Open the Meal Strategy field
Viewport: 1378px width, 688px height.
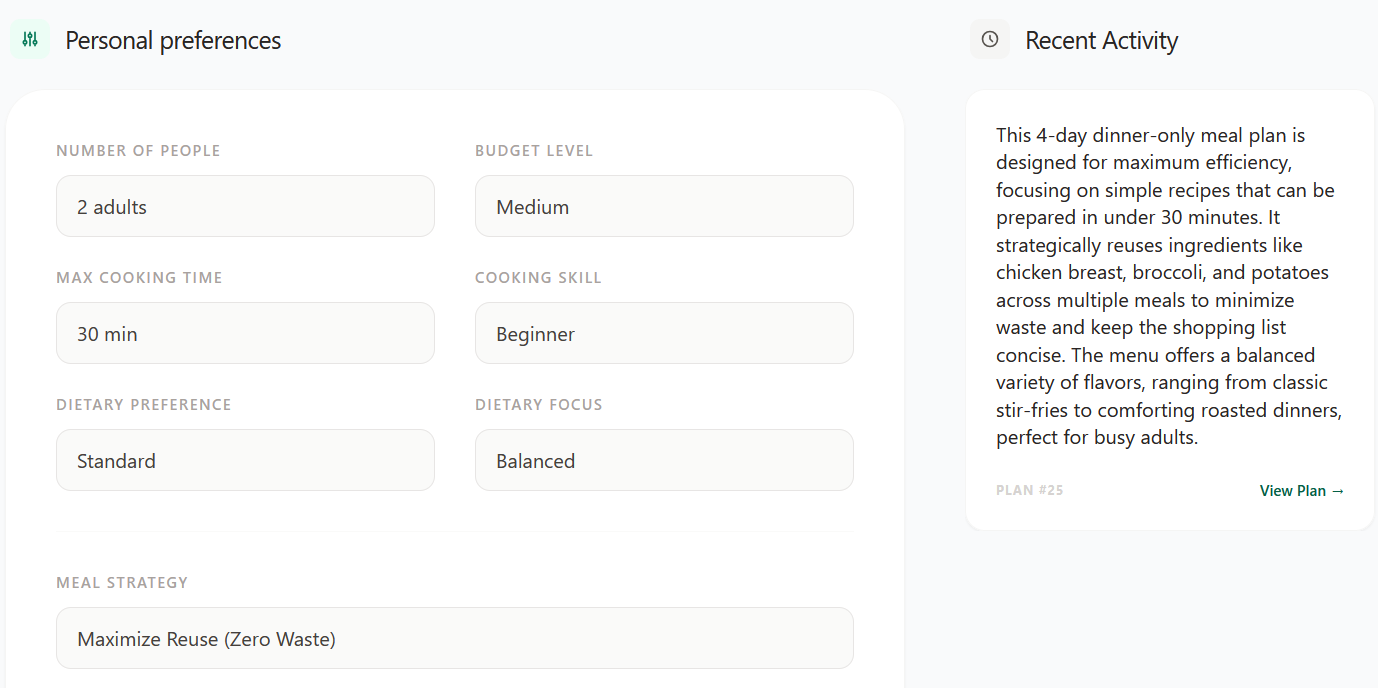pyautogui.click(x=455, y=639)
